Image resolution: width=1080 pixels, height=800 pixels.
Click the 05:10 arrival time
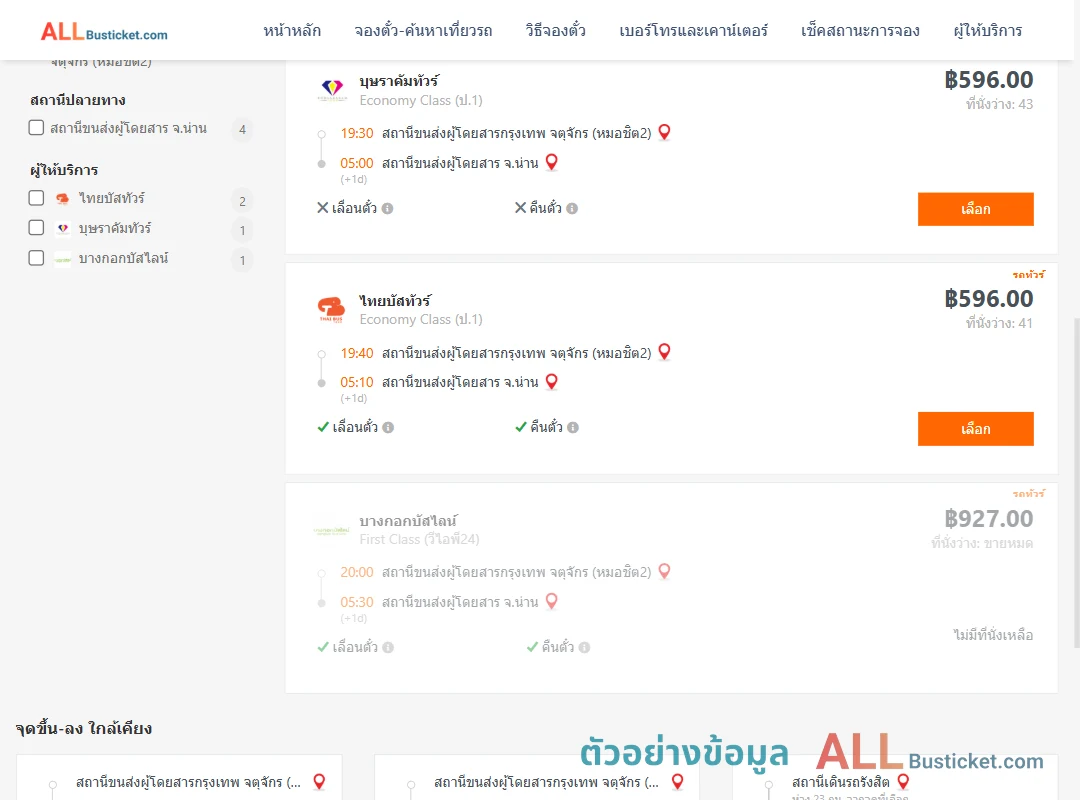tap(357, 382)
